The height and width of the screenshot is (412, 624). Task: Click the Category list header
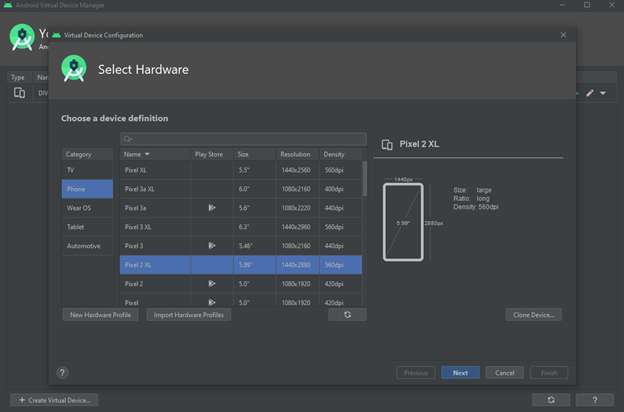pos(87,154)
